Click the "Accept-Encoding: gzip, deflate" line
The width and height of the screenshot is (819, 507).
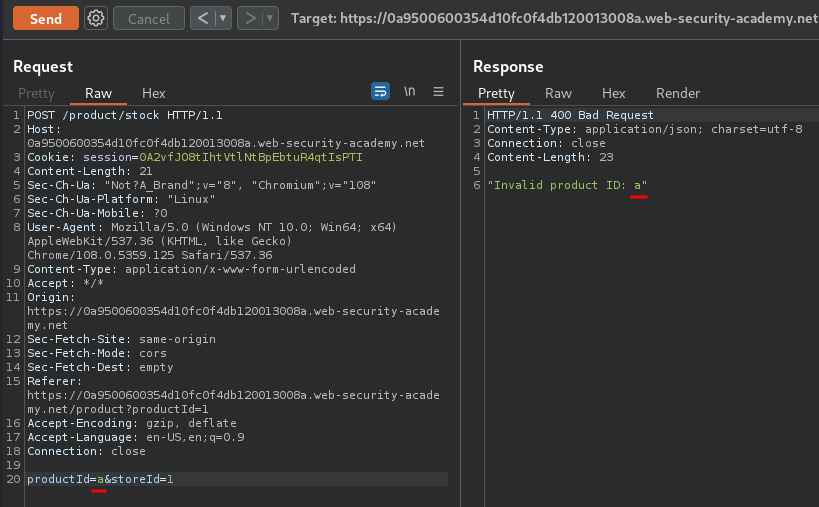(132, 423)
